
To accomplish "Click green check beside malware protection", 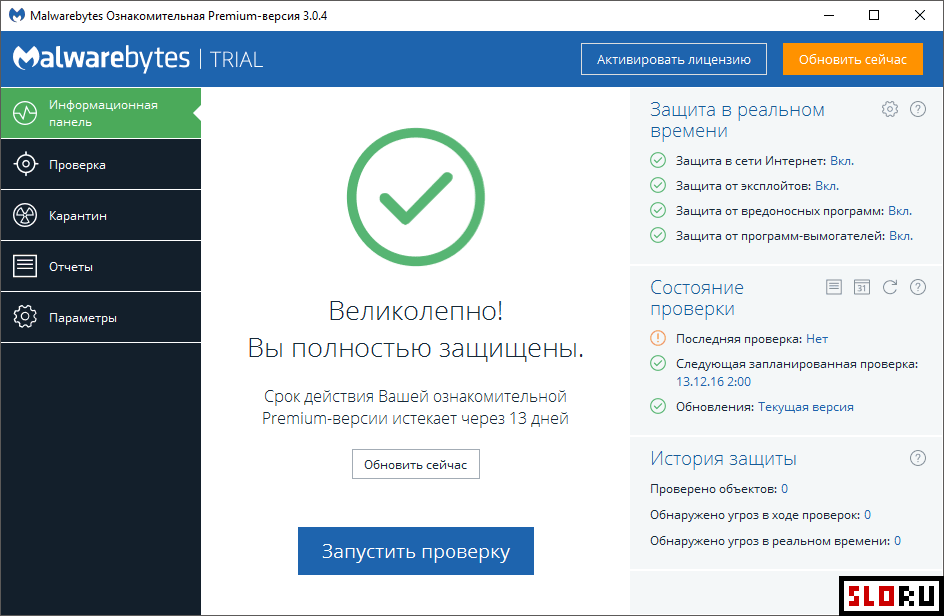I will [658, 210].
